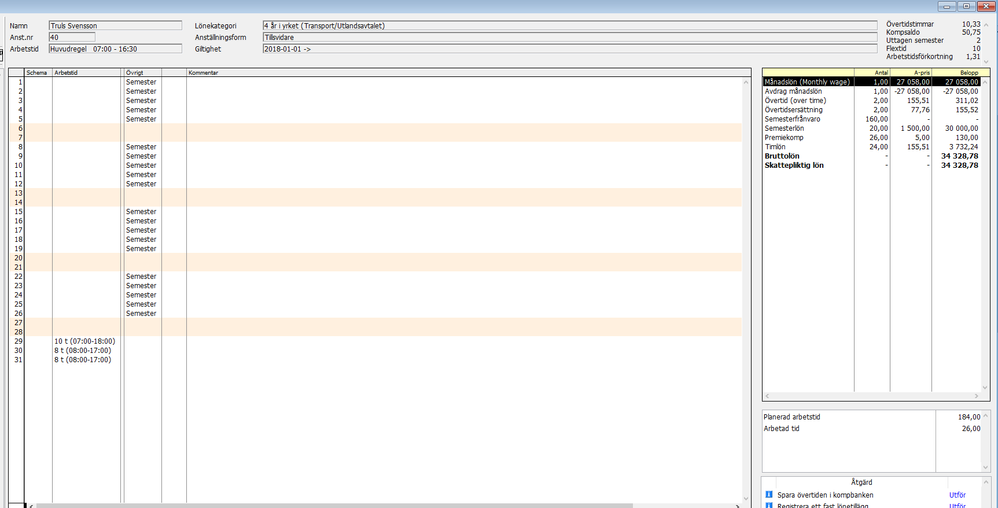The width and height of the screenshot is (998, 508).
Task: Click the Giltighet field 2018-01-01
Action: click(x=568, y=48)
